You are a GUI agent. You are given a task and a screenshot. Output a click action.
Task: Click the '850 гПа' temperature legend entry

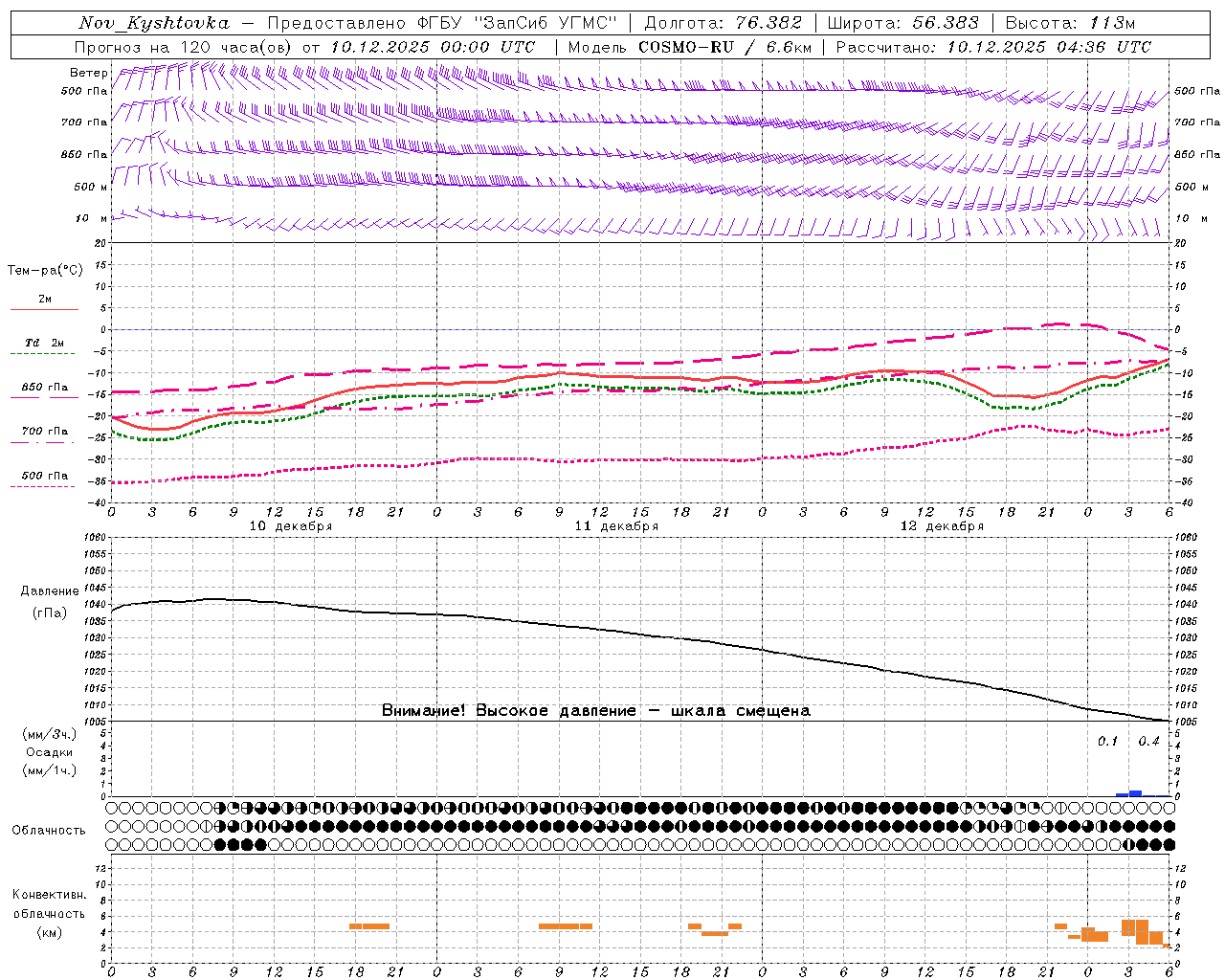tap(45, 388)
